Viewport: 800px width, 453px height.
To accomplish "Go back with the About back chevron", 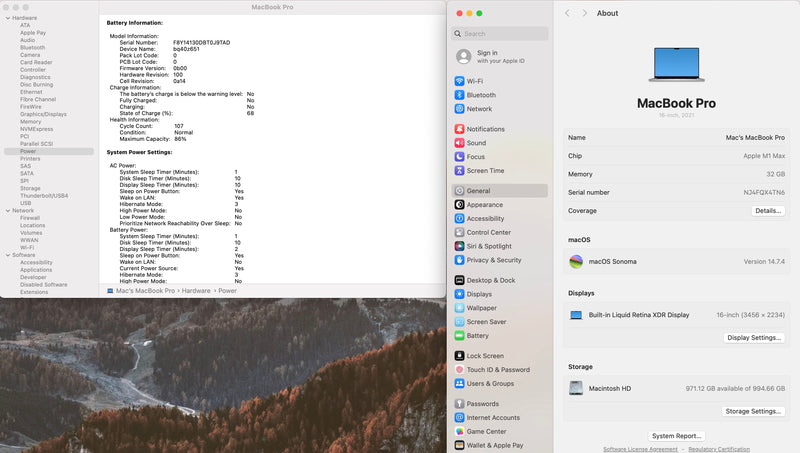I will (x=567, y=13).
